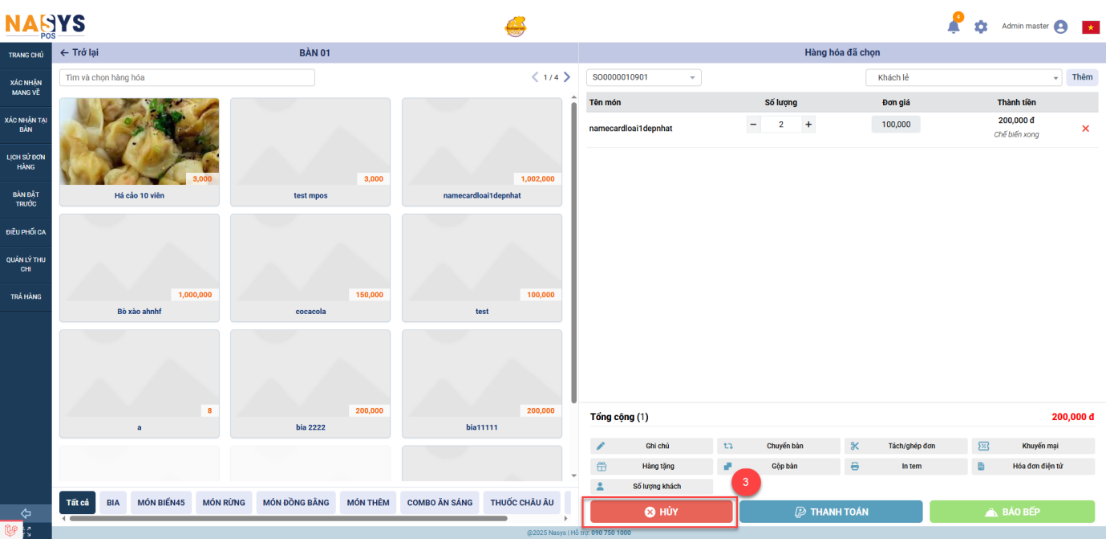Toggle fullscreen with the expand icon

[26, 531]
